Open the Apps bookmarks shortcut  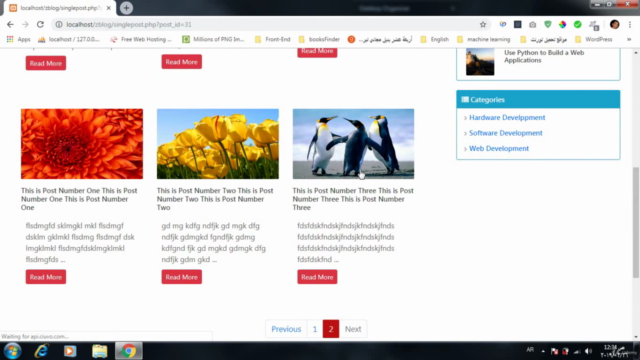click(x=18, y=39)
